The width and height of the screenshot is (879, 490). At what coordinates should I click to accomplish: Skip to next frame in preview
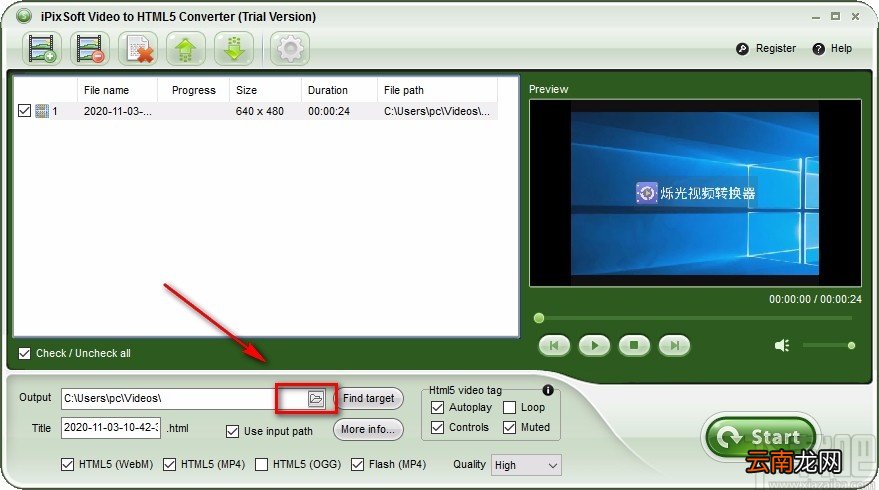point(674,345)
